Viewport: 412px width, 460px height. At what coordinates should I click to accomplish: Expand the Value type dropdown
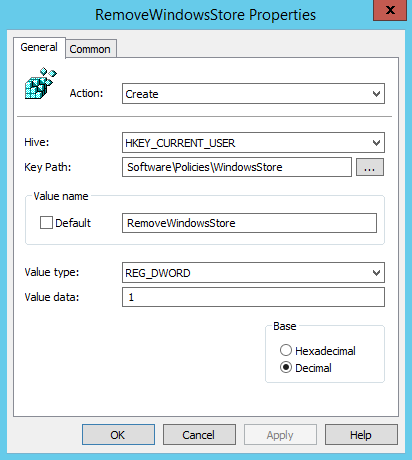(253, 273)
